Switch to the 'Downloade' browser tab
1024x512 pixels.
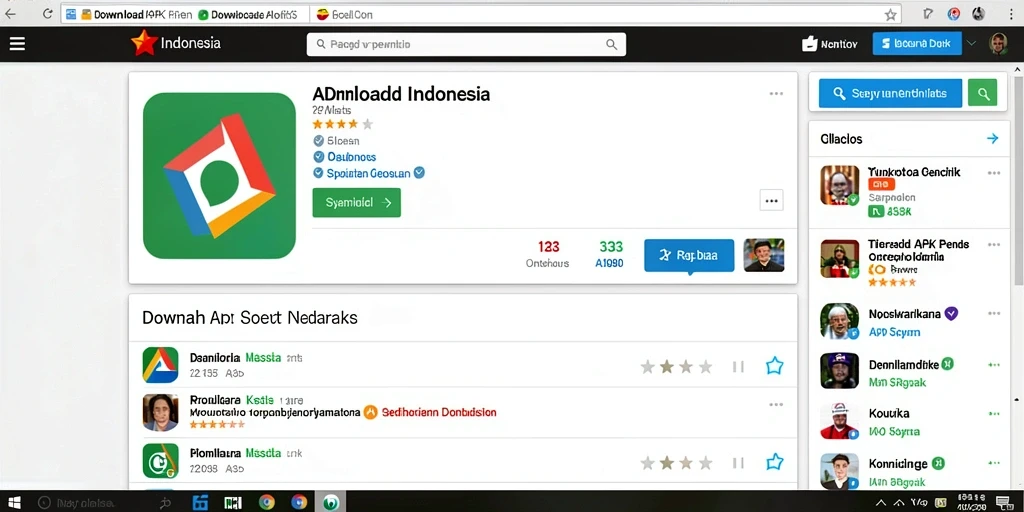click(247, 14)
